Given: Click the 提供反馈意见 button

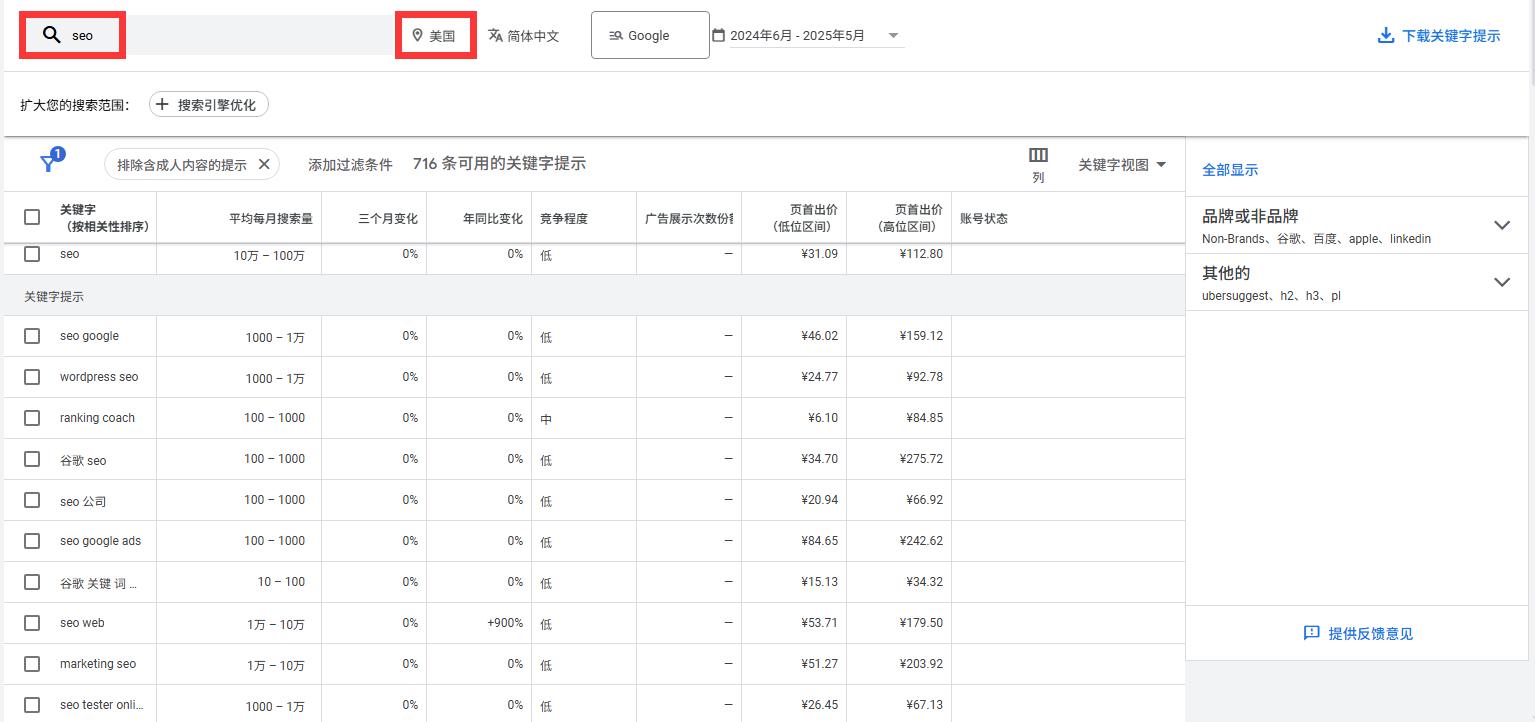Looking at the screenshot, I should coord(1357,633).
